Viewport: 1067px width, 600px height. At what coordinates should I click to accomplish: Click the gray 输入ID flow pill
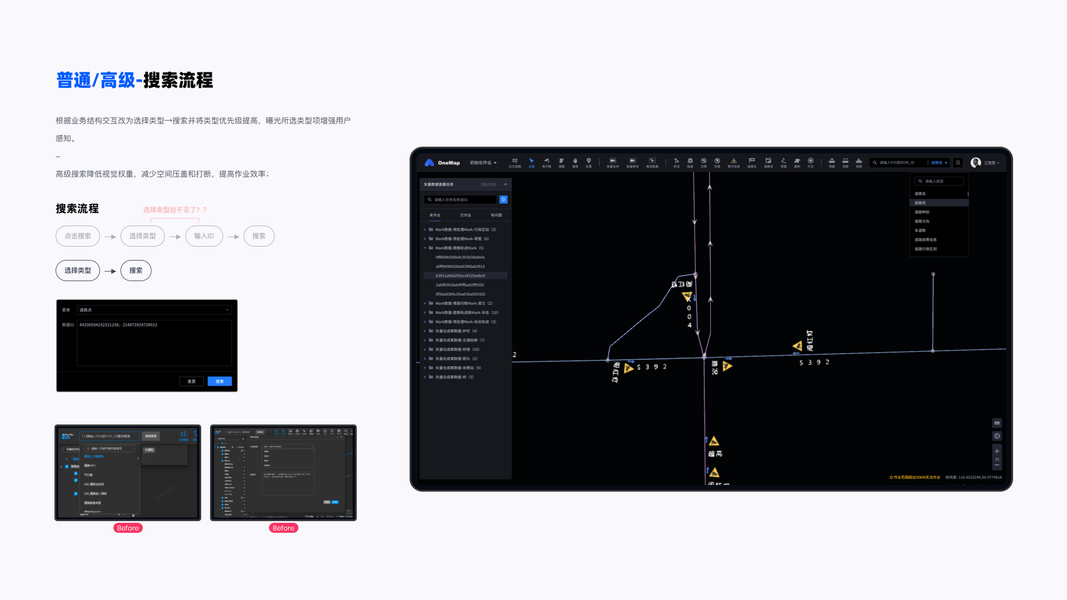point(204,236)
